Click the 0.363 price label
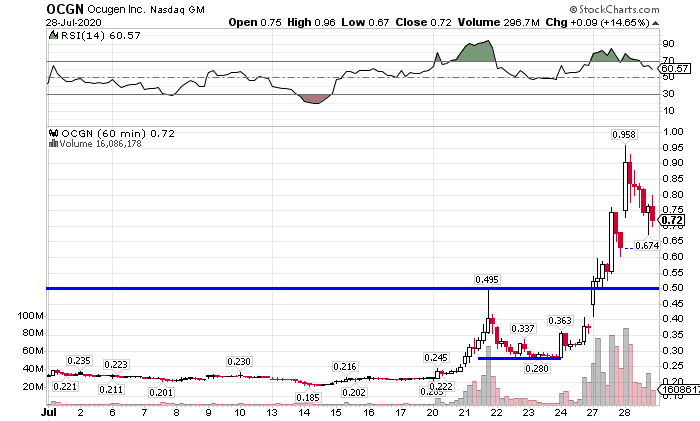The height and width of the screenshot is (421, 700). click(560, 321)
